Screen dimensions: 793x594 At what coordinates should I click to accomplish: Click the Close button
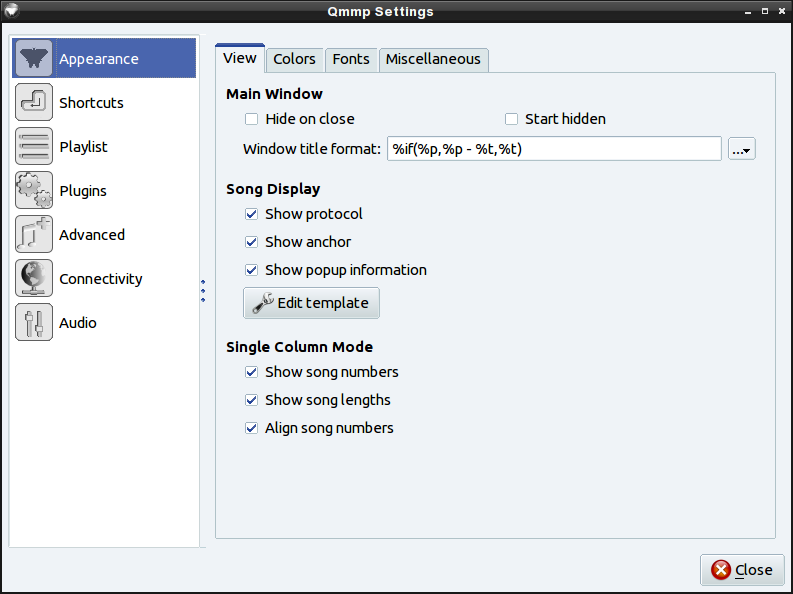pos(742,570)
